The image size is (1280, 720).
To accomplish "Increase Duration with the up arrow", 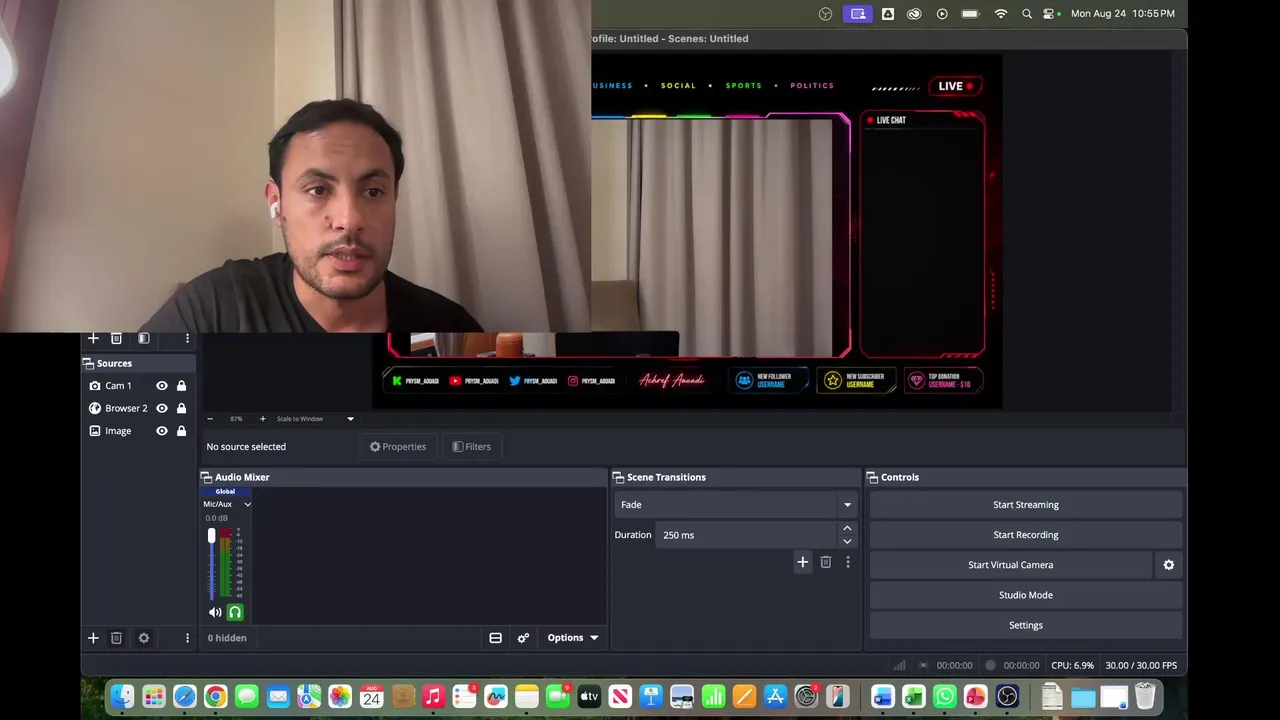I will (x=847, y=528).
